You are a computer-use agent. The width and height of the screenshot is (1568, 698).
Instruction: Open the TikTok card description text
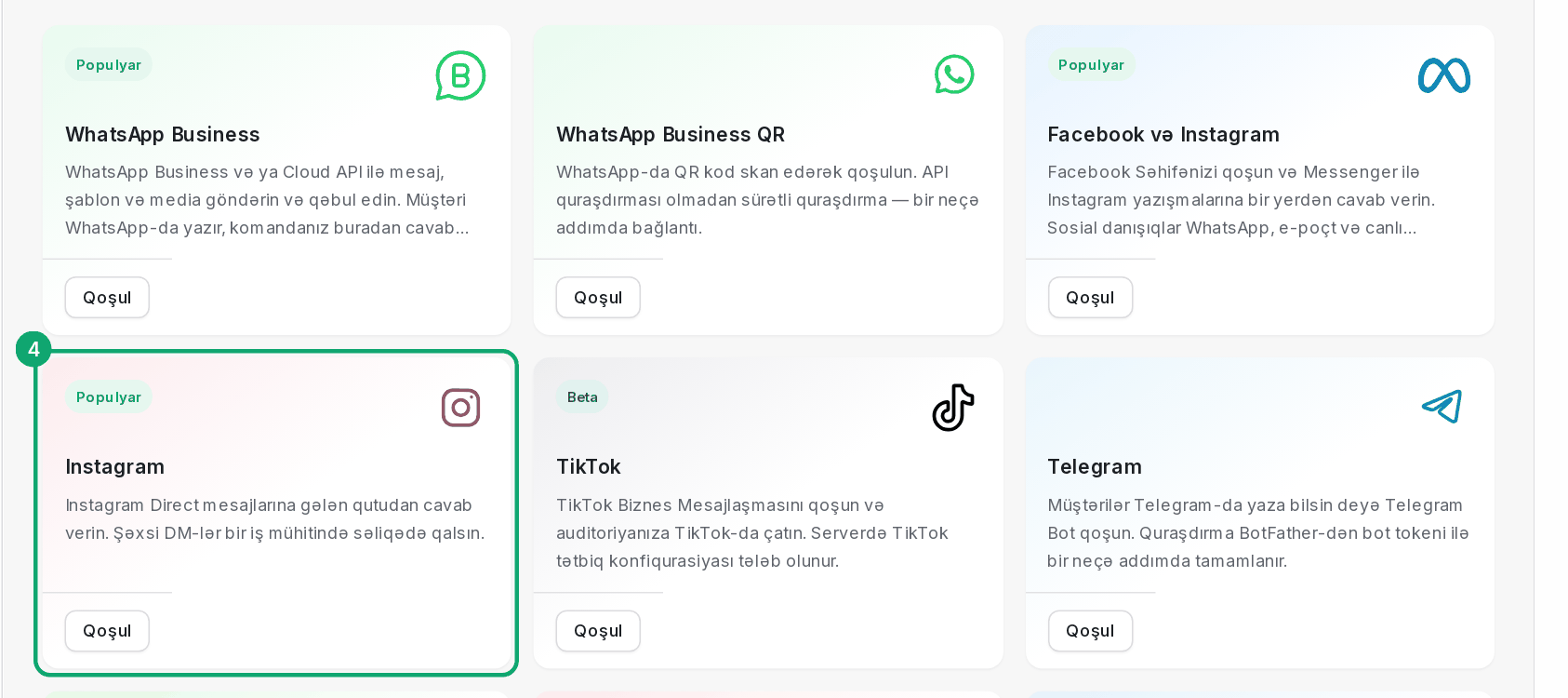pyautogui.click(x=751, y=533)
